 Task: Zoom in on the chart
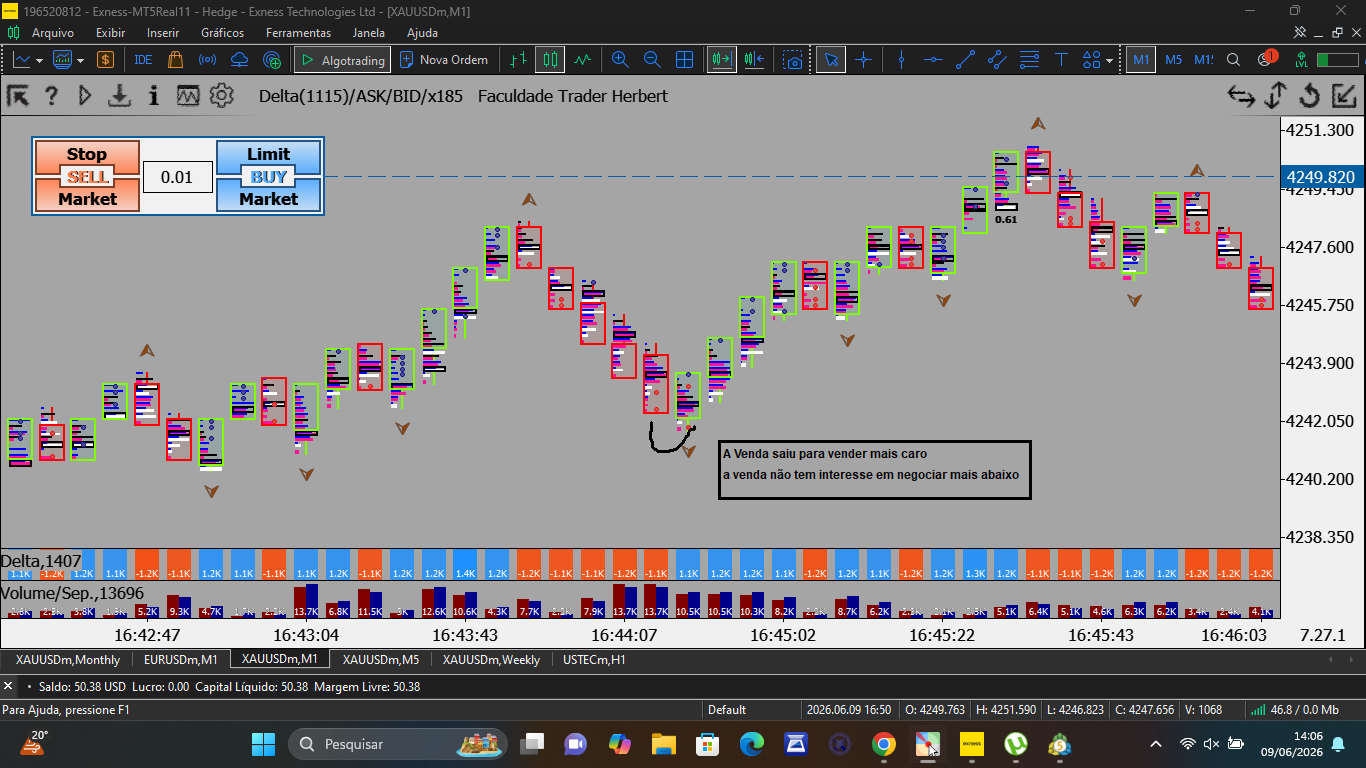620,60
